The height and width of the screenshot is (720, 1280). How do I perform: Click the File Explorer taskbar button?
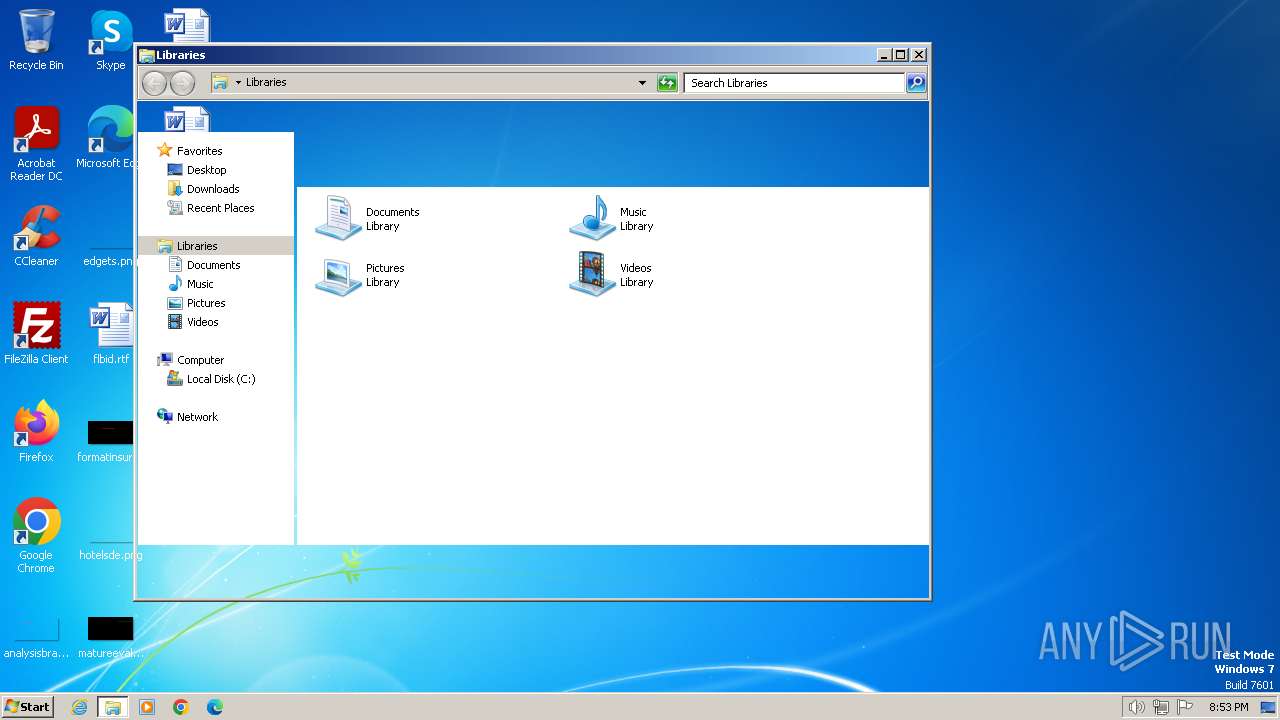pos(113,707)
